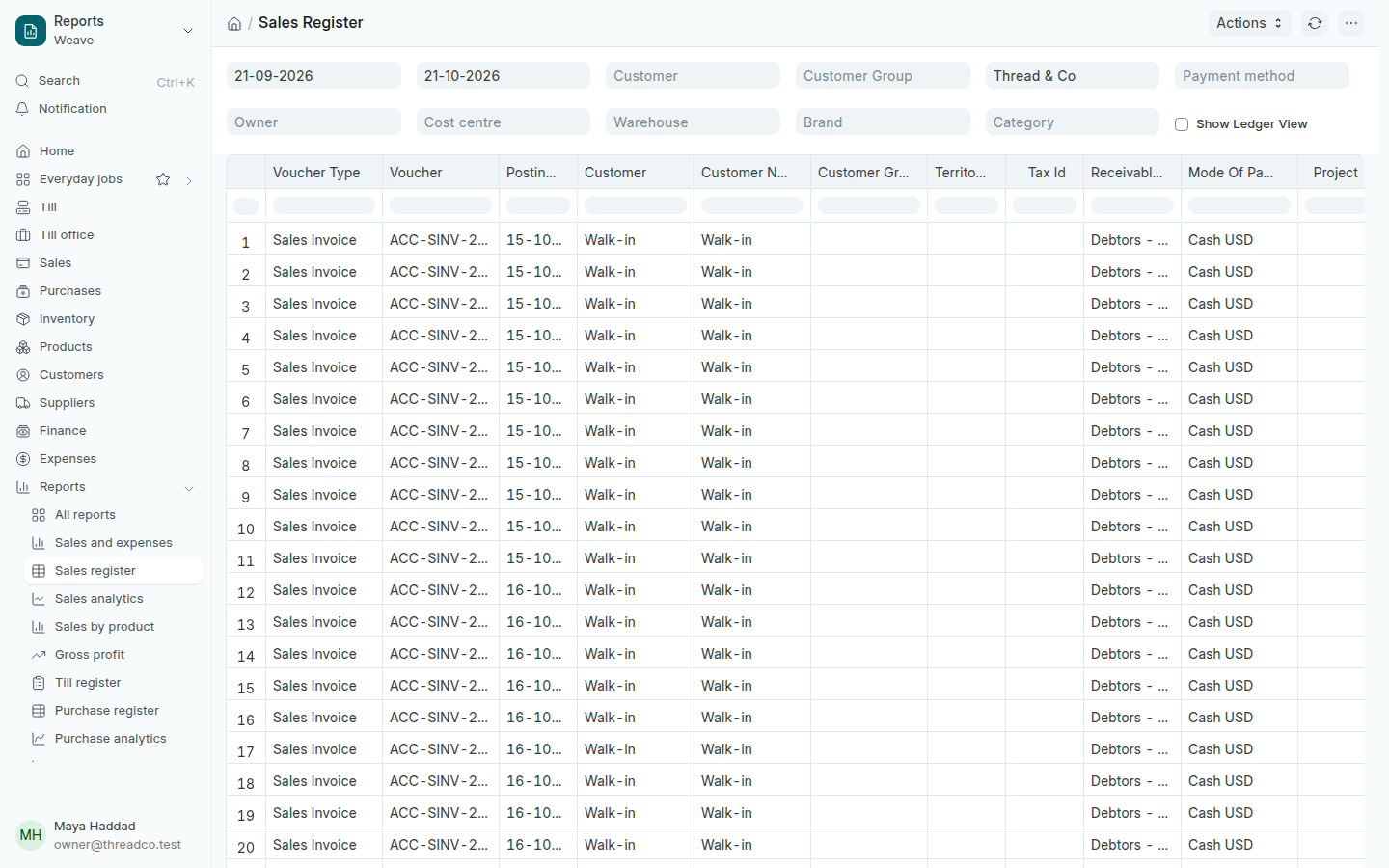Go to Suppliers
Screen dimensions: 1389x868
tap(105, 403)
